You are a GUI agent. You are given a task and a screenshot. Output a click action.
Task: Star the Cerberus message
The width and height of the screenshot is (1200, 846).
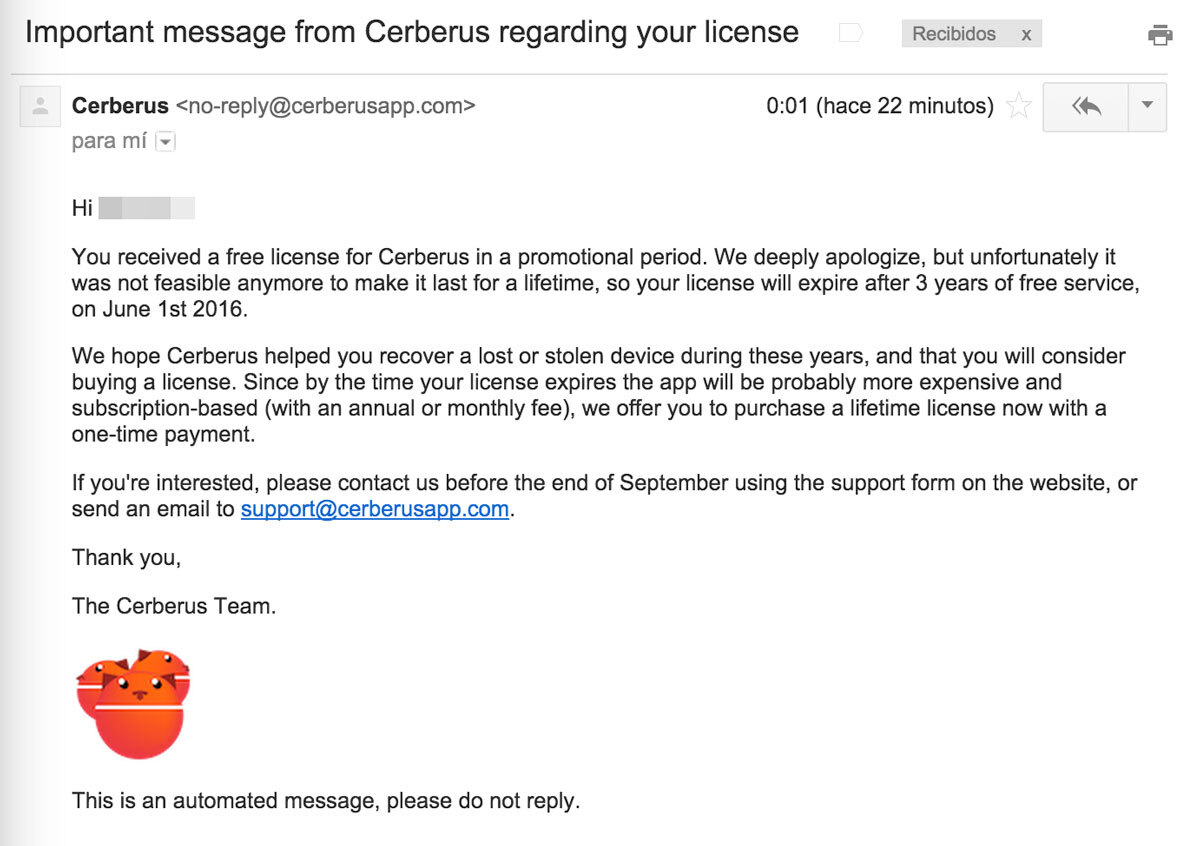coord(1018,106)
